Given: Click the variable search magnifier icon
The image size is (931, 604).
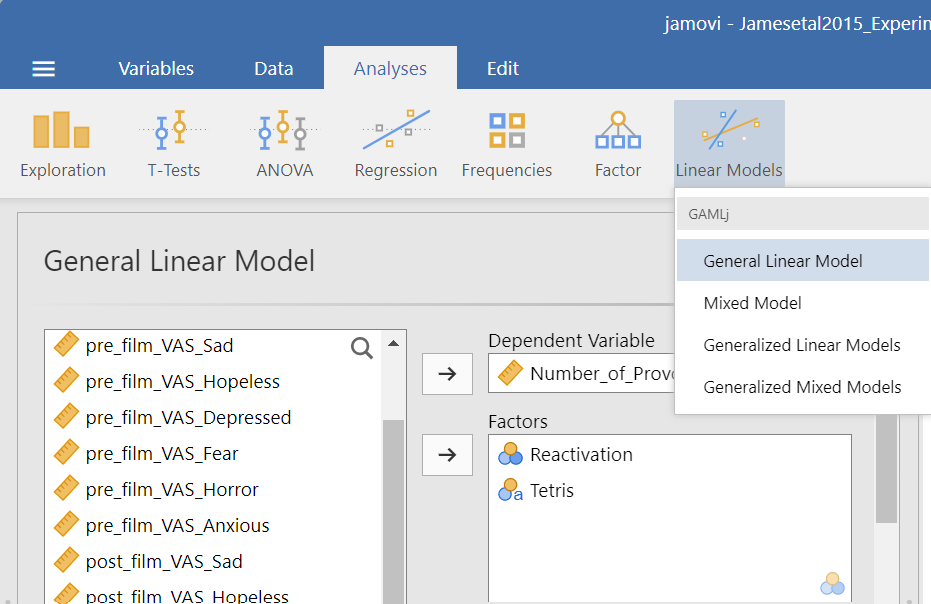Looking at the screenshot, I should 362,348.
